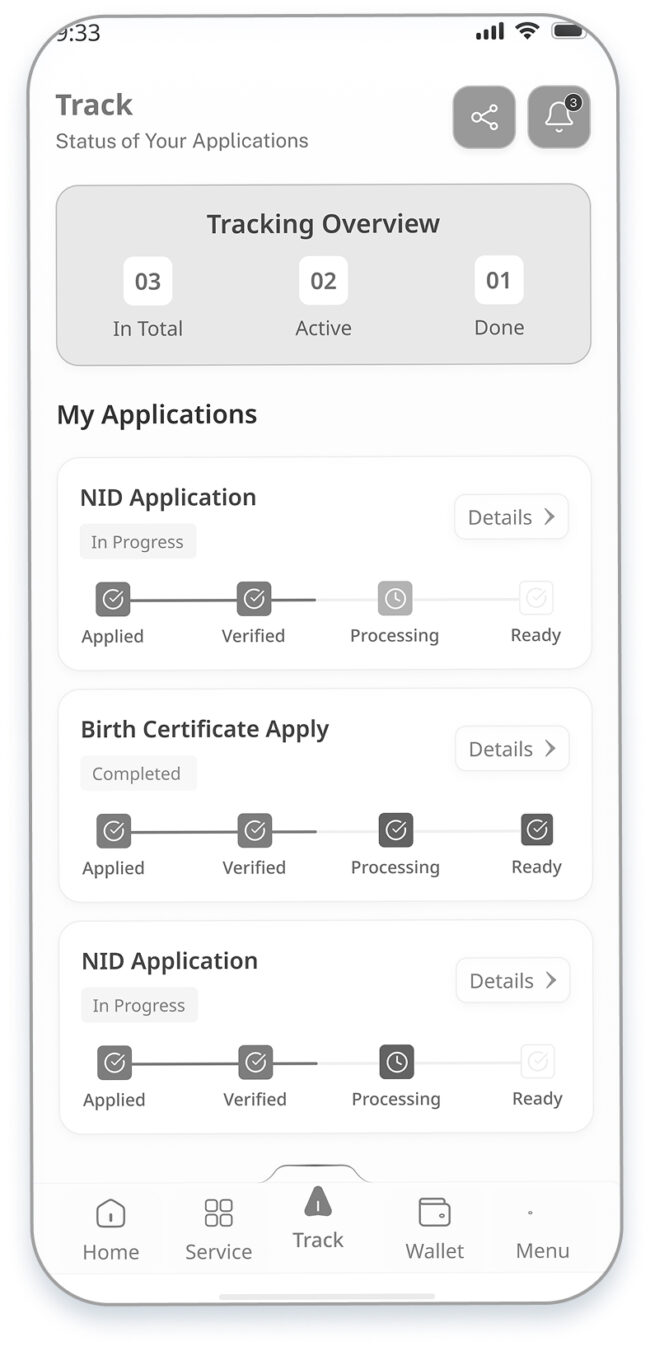Tap the Wi-Fi status icon

(527, 32)
